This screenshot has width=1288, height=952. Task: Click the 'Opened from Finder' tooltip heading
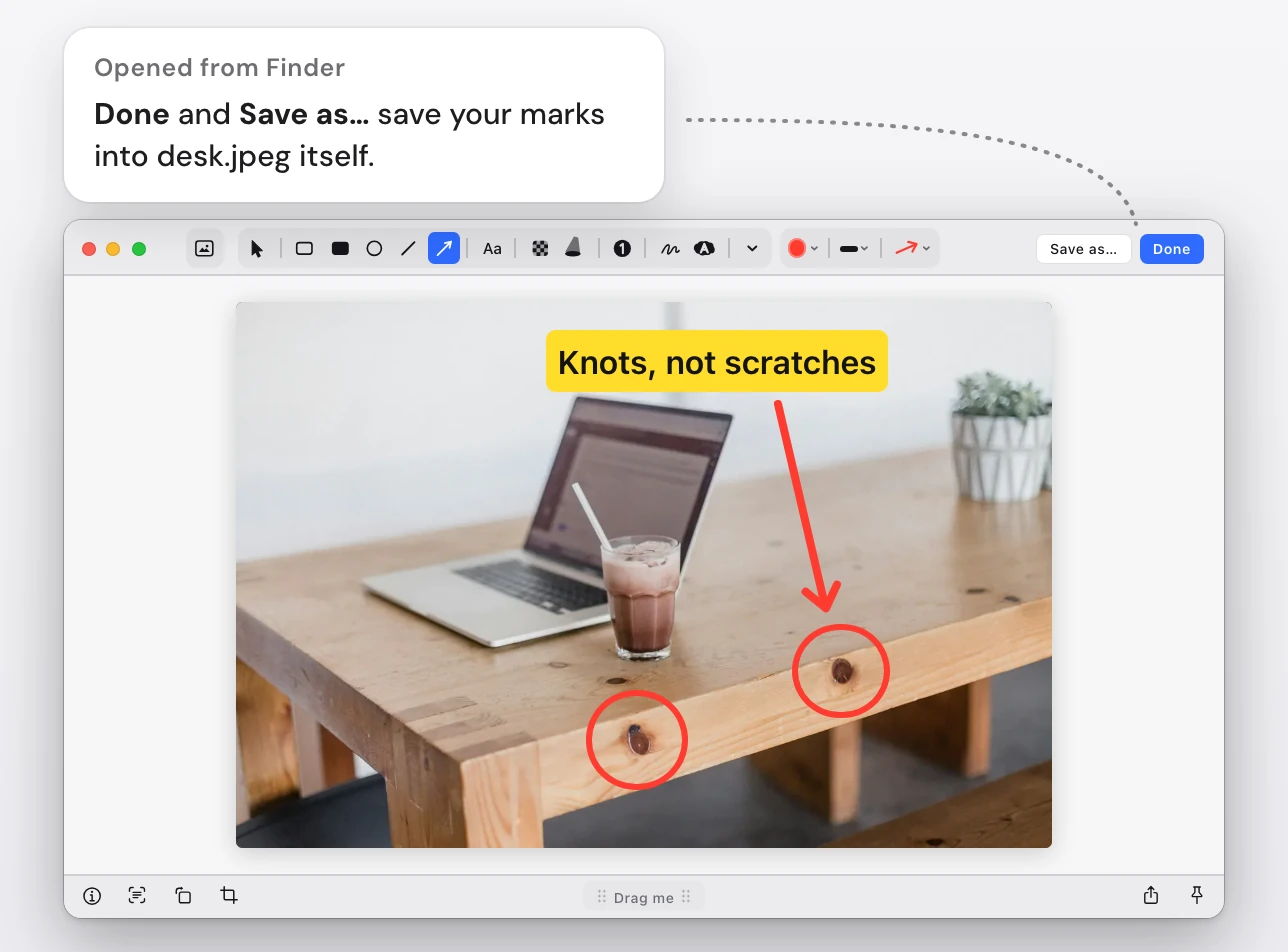pos(219,68)
